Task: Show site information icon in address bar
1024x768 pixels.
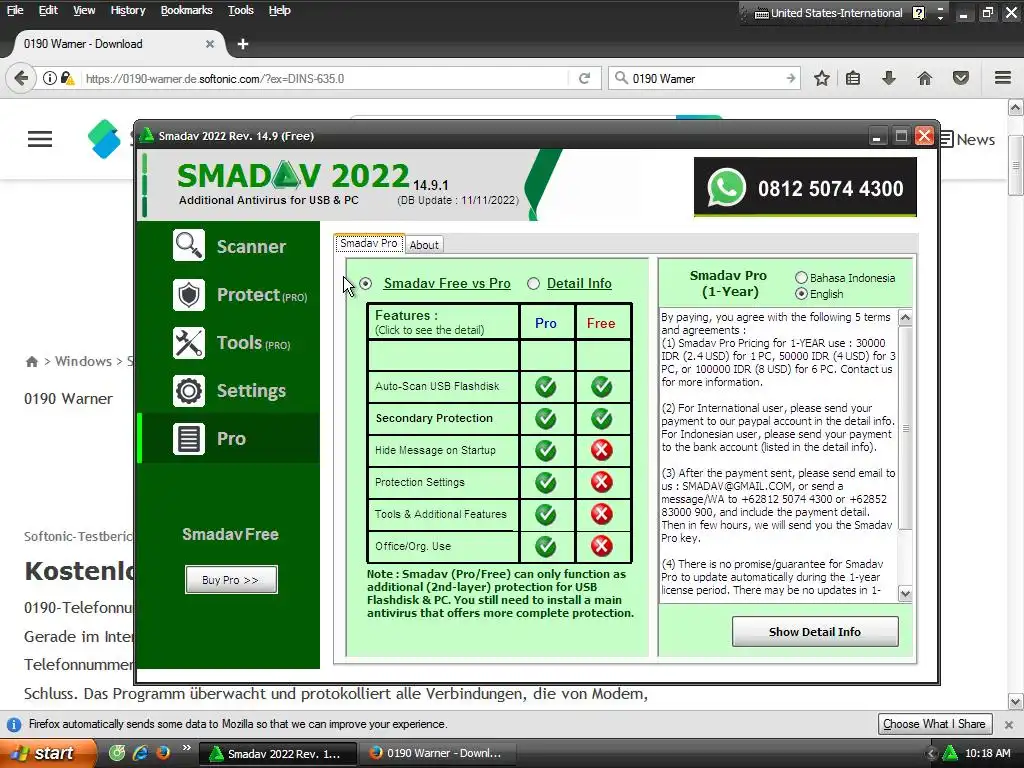Action: tap(50, 78)
